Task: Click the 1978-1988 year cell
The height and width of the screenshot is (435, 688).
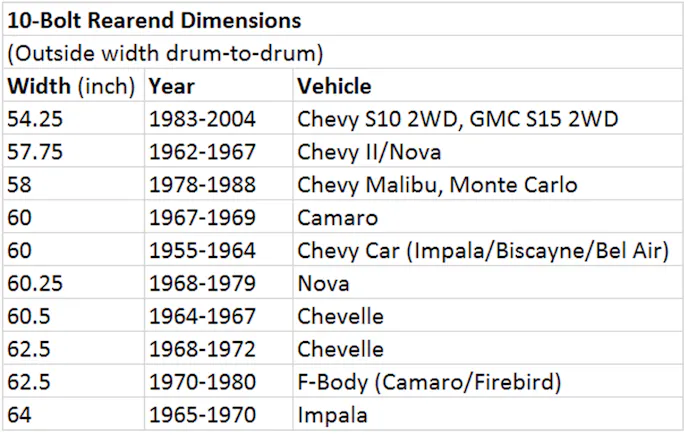Action: tap(202, 185)
